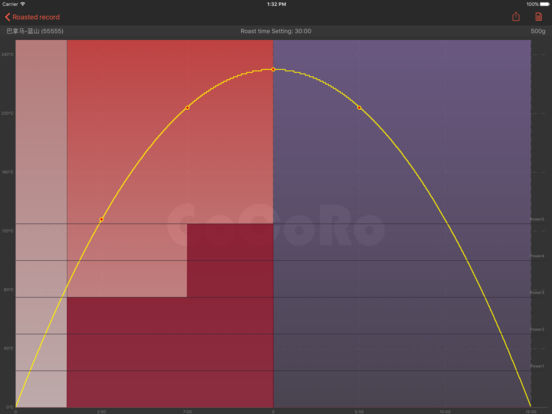The width and height of the screenshot is (552, 414).
Task: Tap the Roast time Setting: 30:00 label
Action: point(276,31)
